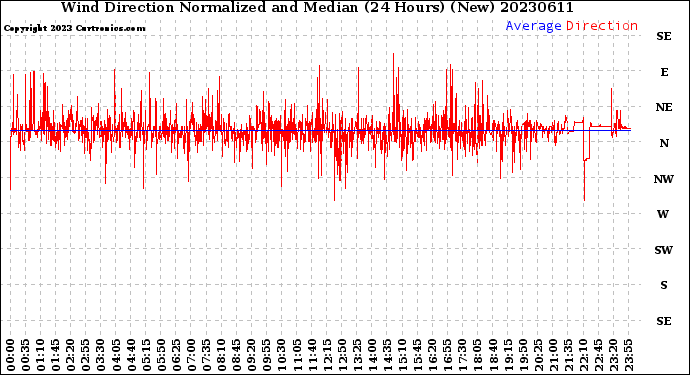The image size is (690, 375).
Task: Select the "09:55" time axis label
Action: 267,355
